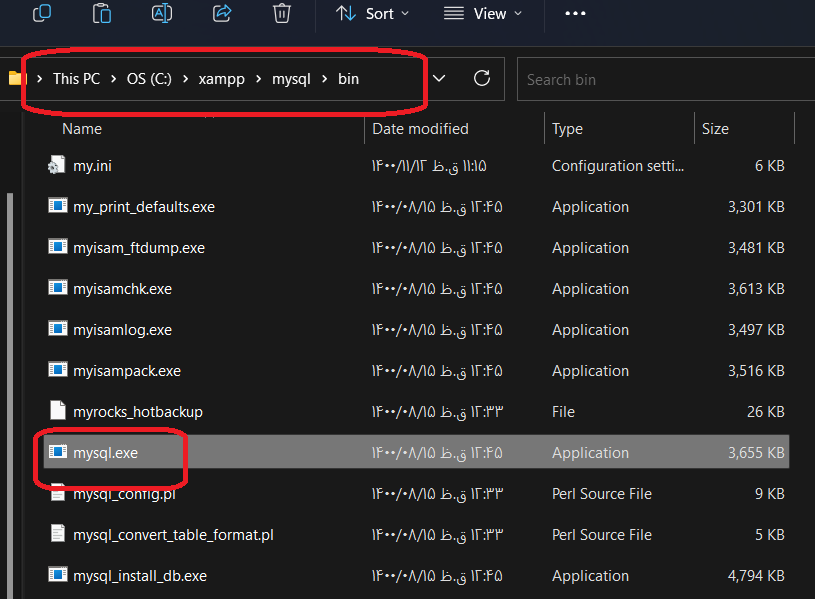Click the Configuration setti... type of my.ini
Viewport: 815px width, 599px height.
(617, 166)
